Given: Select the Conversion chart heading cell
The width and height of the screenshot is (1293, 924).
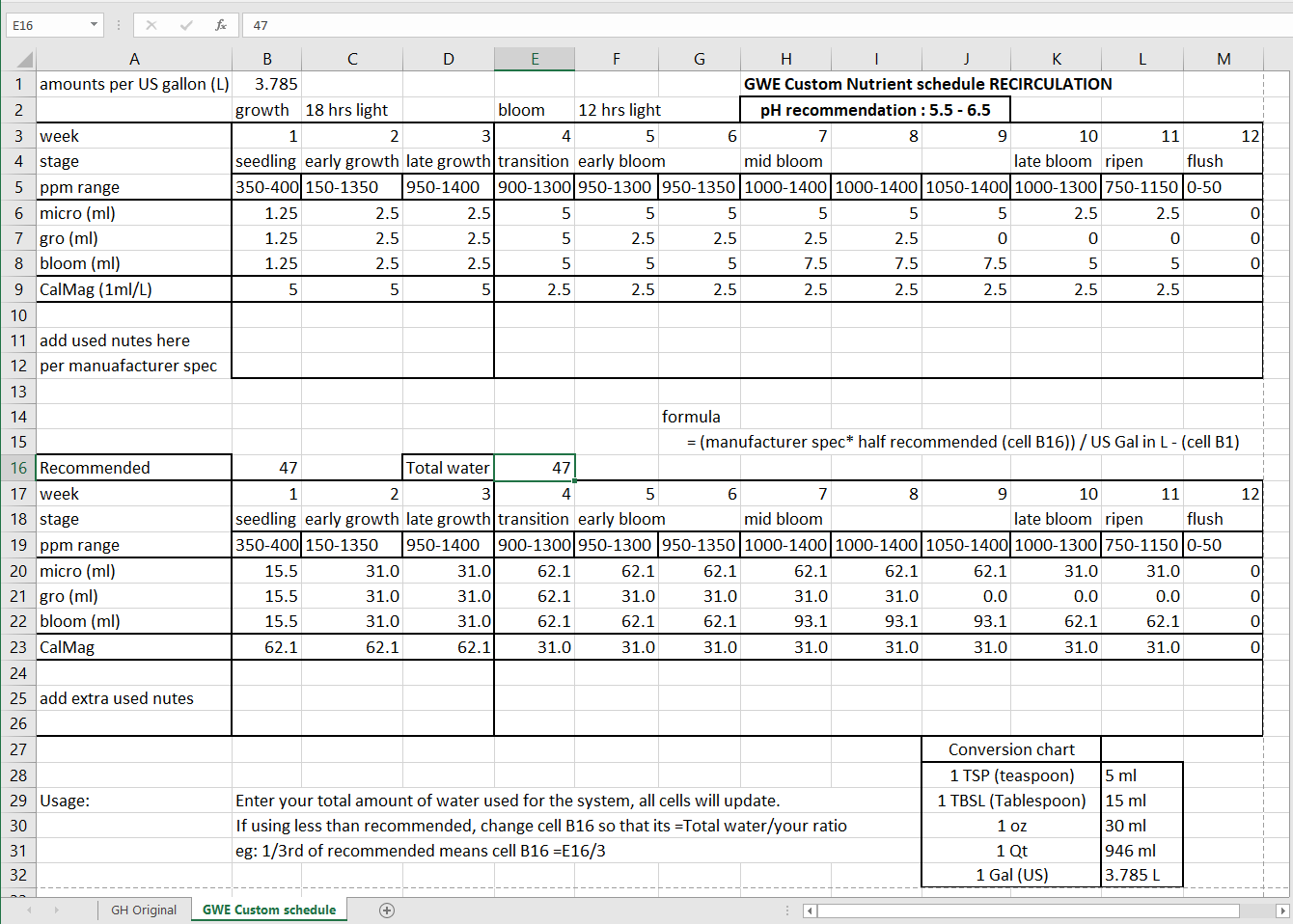Looking at the screenshot, I should pos(1011,749).
